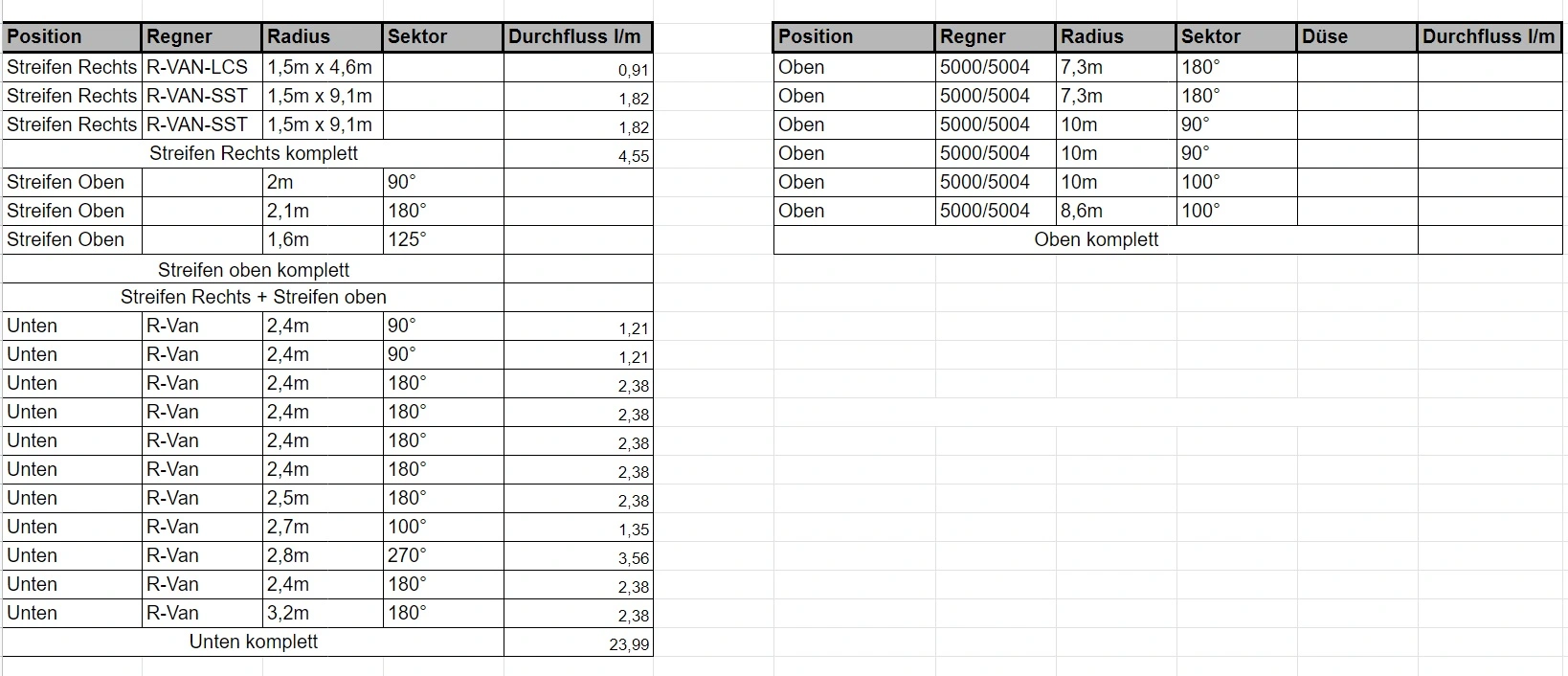The width and height of the screenshot is (1568, 676).
Task: Click the Düse column header
Action: click(x=1356, y=37)
